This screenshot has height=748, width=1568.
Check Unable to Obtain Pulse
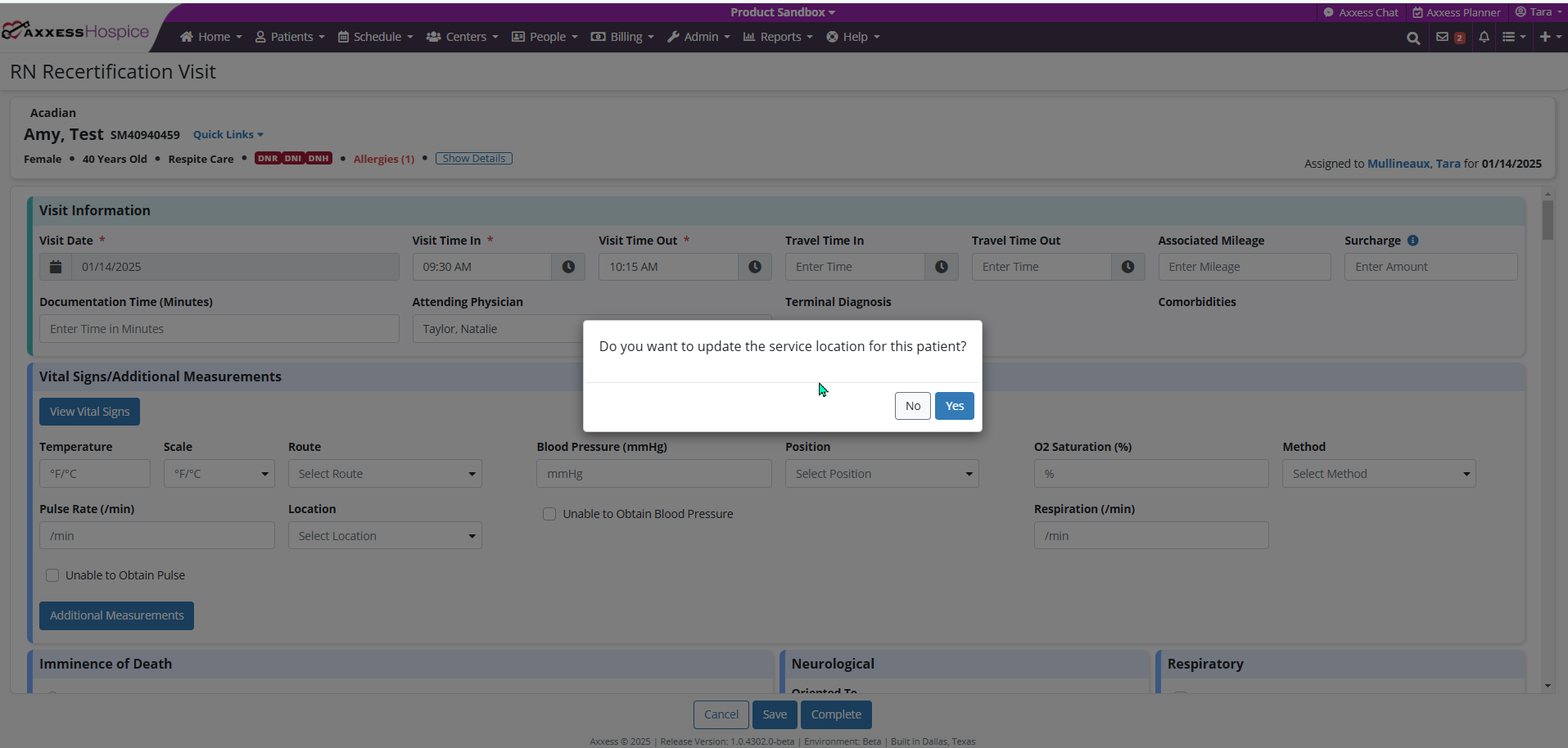(52, 575)
